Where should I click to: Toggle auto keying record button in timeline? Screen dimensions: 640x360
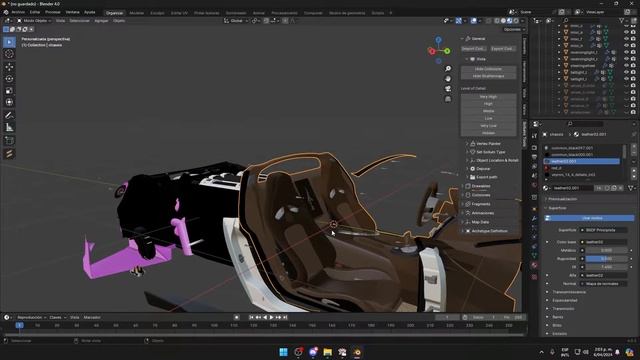point(236,317)
